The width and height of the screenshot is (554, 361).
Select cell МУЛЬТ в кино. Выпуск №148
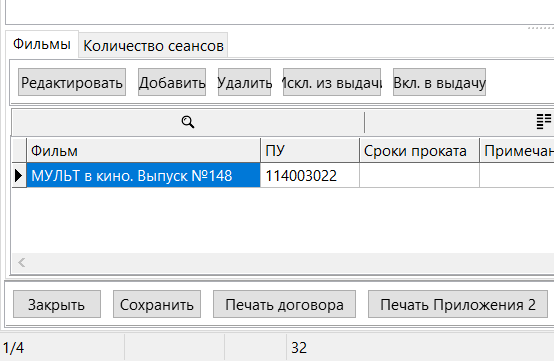pos(143,176)
